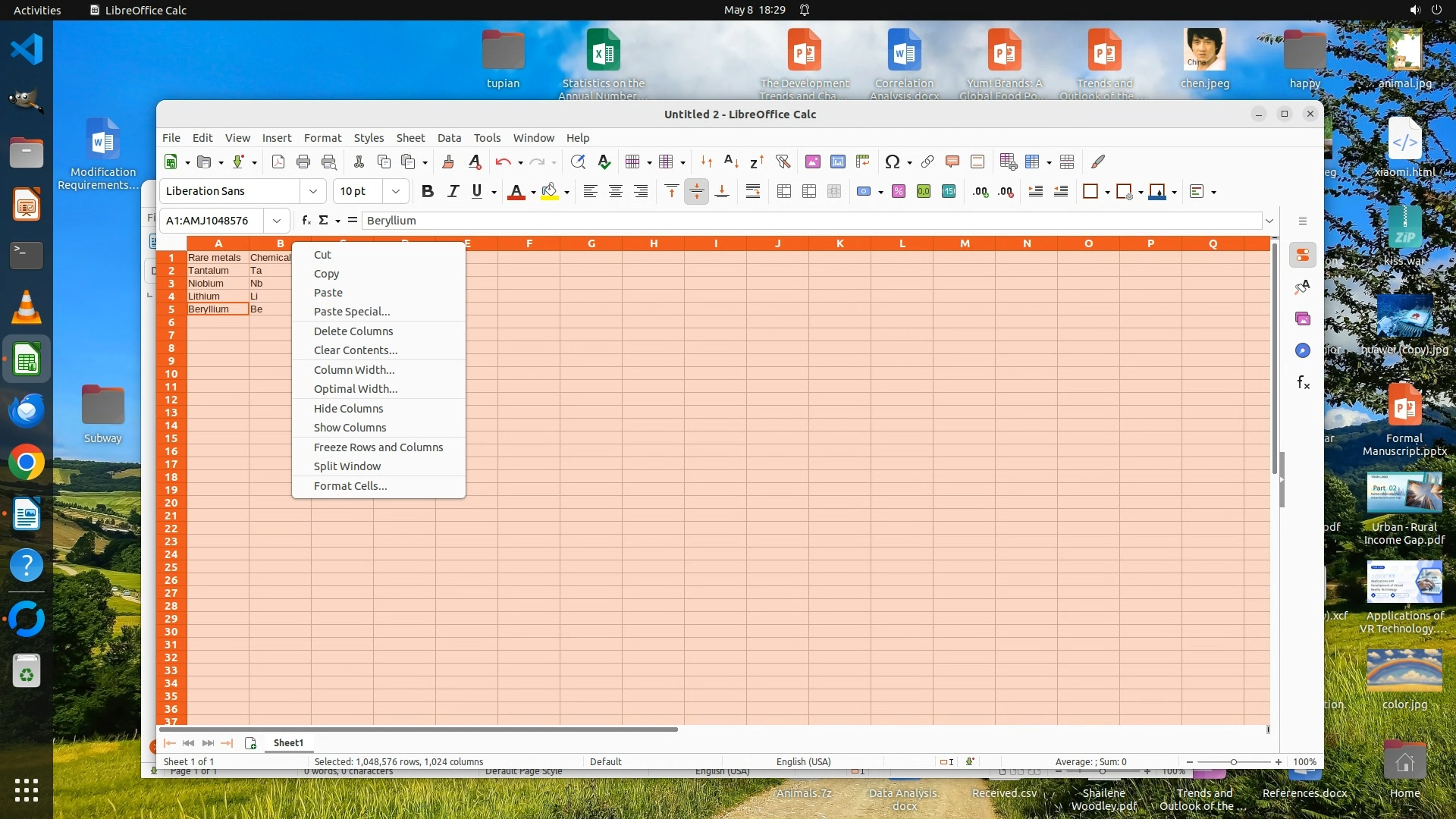Click the AutoFilter toolbar icon
This screenshot has width=1456, height=819.
pos(783,162)
